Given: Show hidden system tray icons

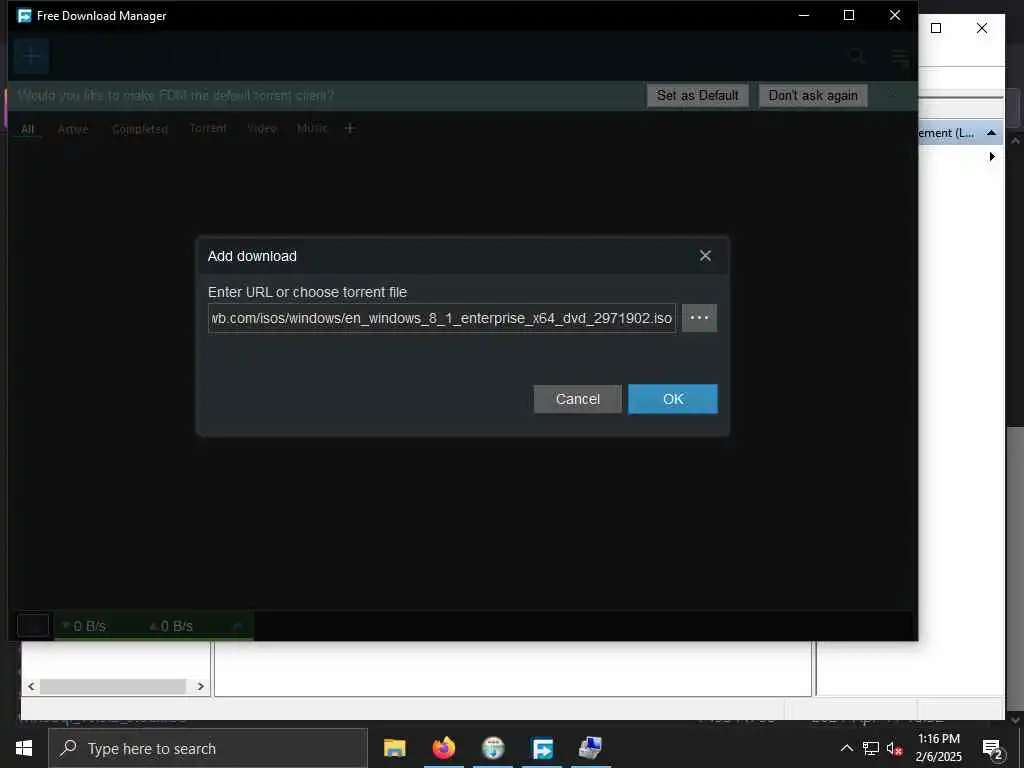Looking at the screenshot, I should (846, 748).
